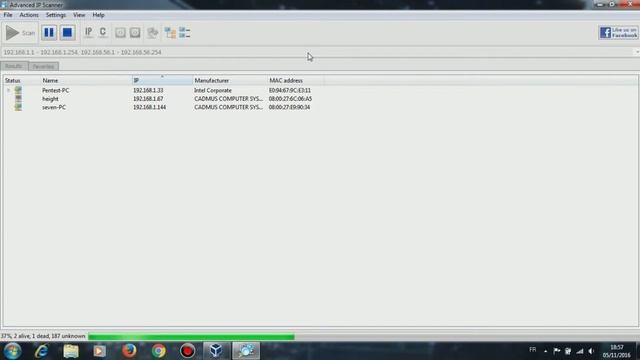This screenshot has height=360, width=640.
Task: Click the MAC address of Pentest-PC
Action: [289, 90]
